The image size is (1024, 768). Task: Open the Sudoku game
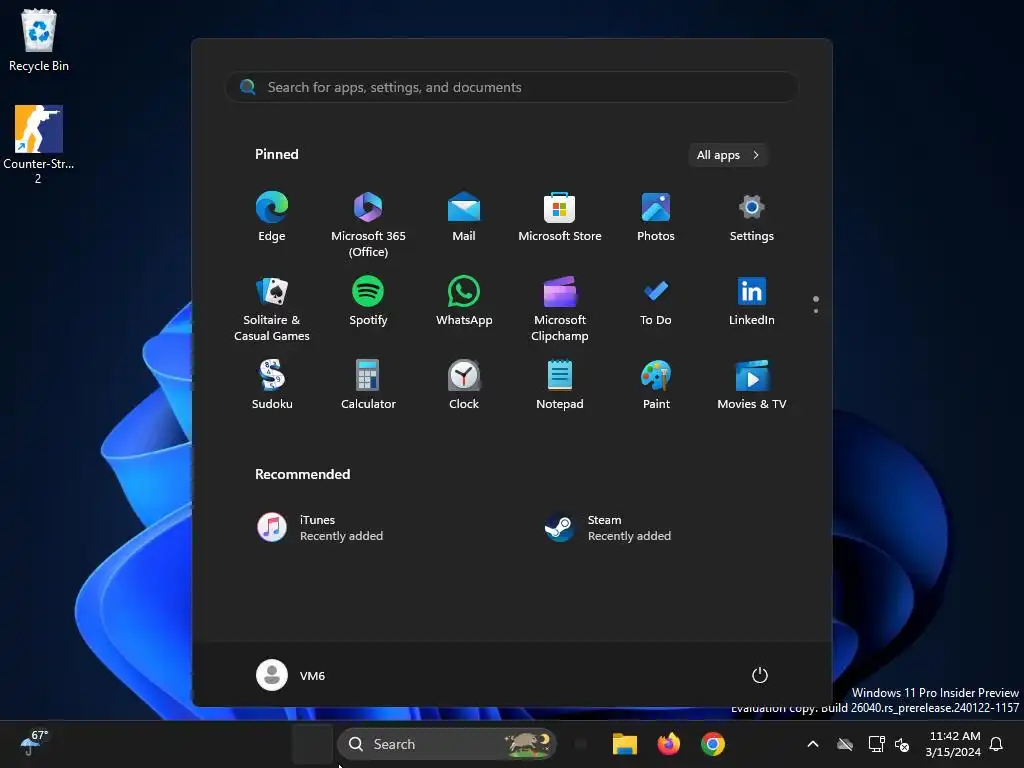point(272,385)
